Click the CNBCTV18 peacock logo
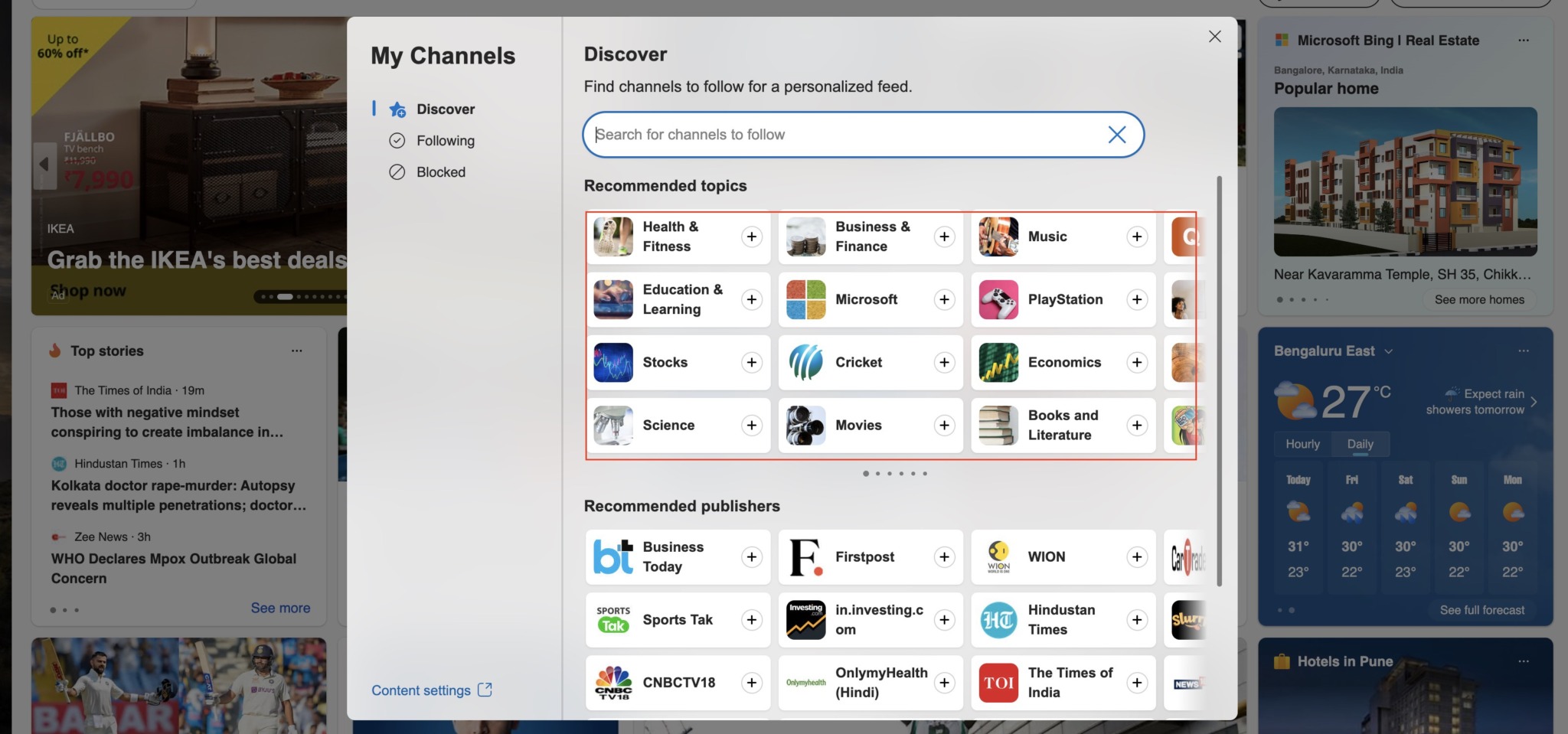 (613, 682)
